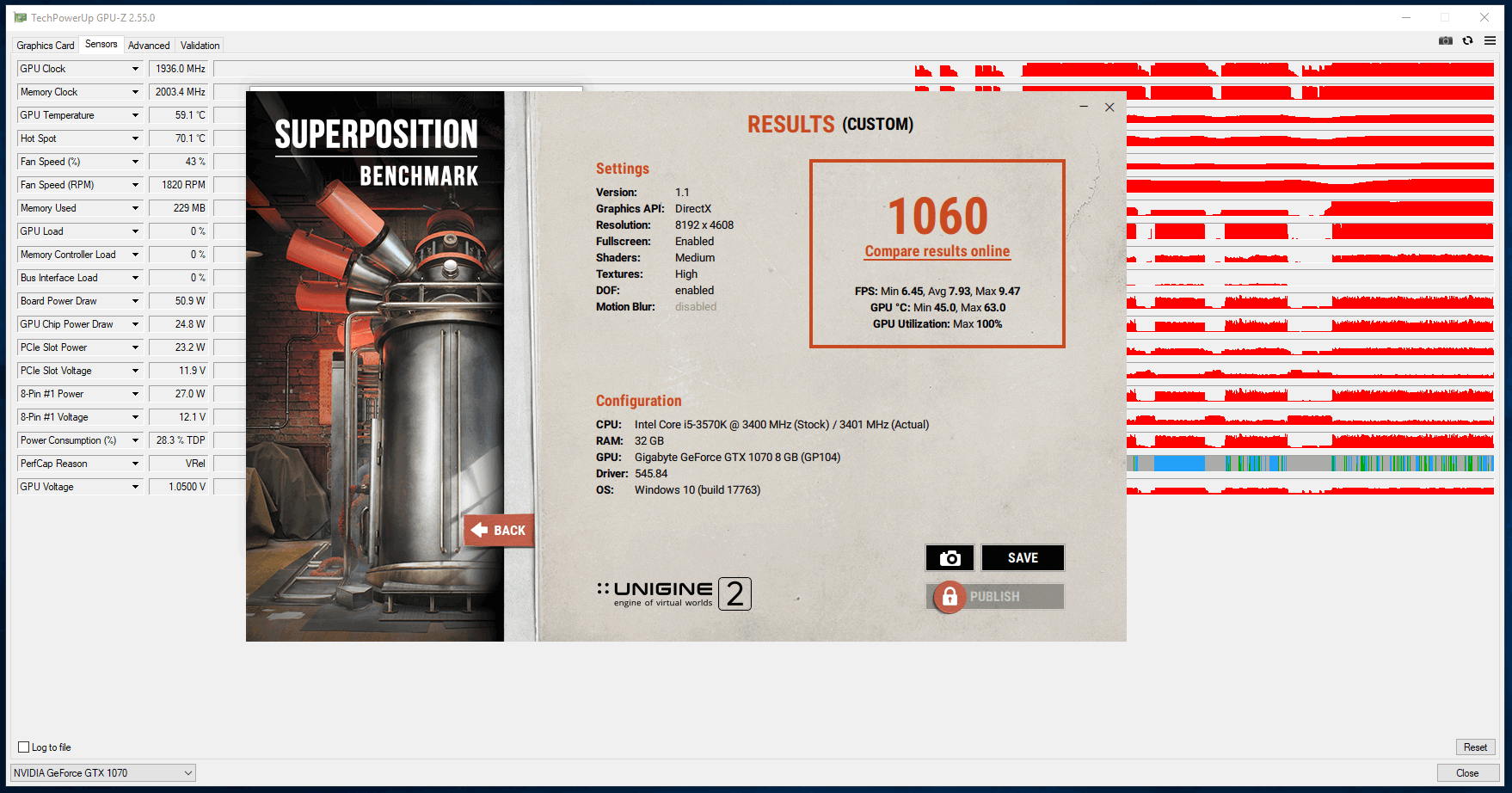Click the Reset button in GPU-Z
The height and width of the screenshot is (793, 1512).
point(1475,747)
